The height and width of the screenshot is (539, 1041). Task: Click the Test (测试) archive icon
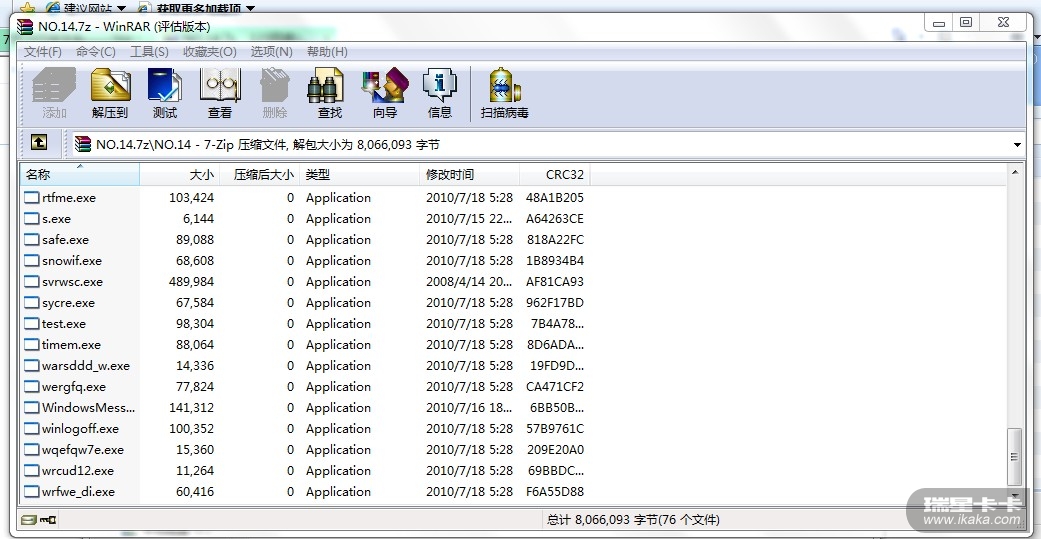(165, 93)
